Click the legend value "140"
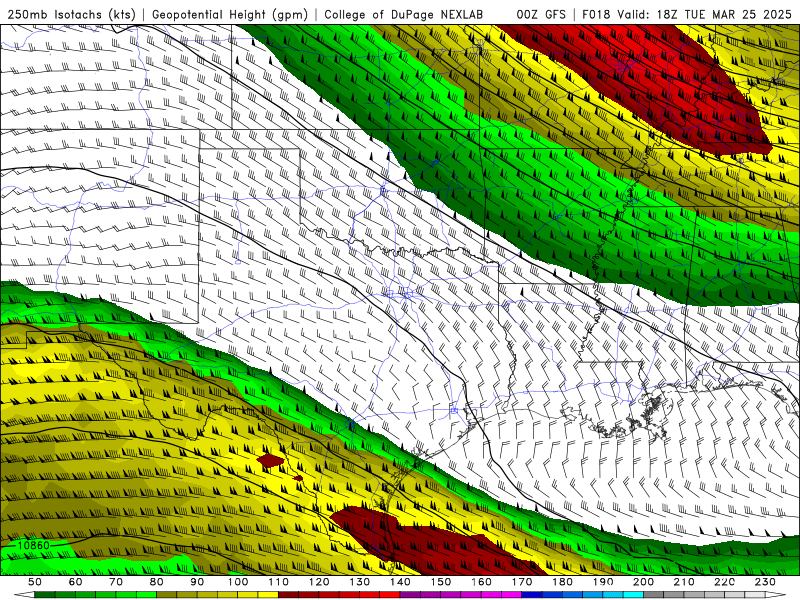800x600 pixels. pyautogui.click(x=400, y=582)
